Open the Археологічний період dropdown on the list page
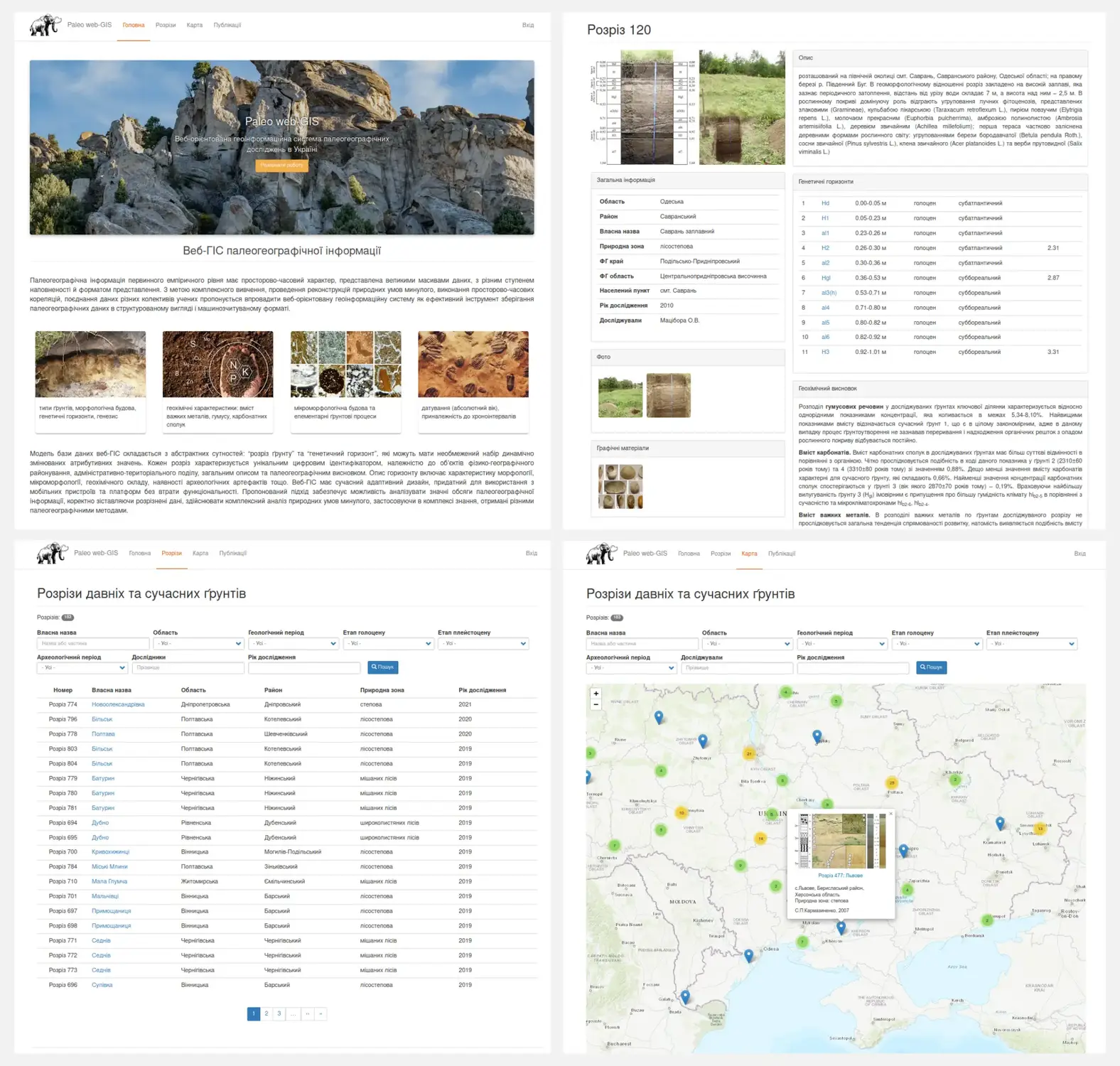Image resolution: width=1120 pixels, height=1066 pixels. (82, 668)
